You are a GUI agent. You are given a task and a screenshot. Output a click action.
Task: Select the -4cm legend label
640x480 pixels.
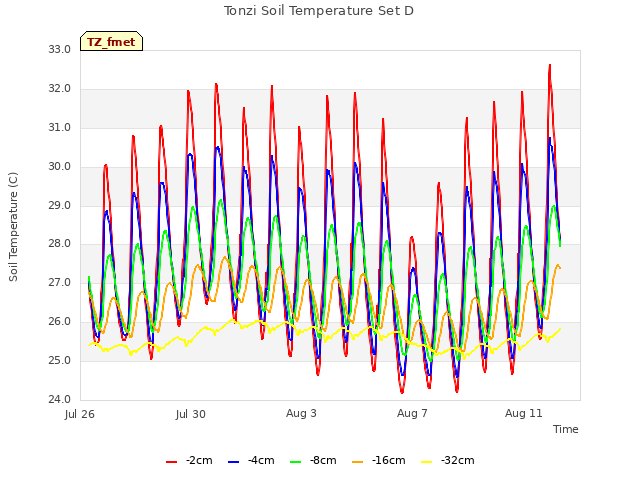(x=261, y=460)
